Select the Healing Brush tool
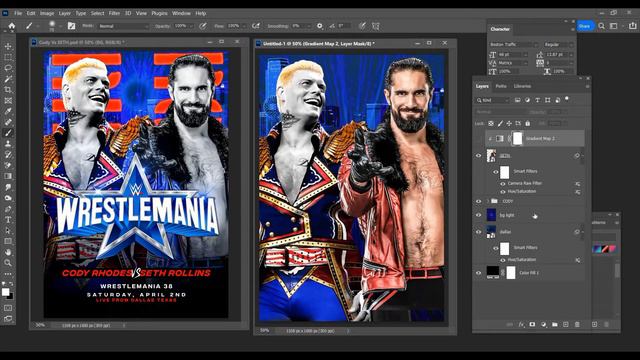 pyautogui.click(x=8, y=122)
